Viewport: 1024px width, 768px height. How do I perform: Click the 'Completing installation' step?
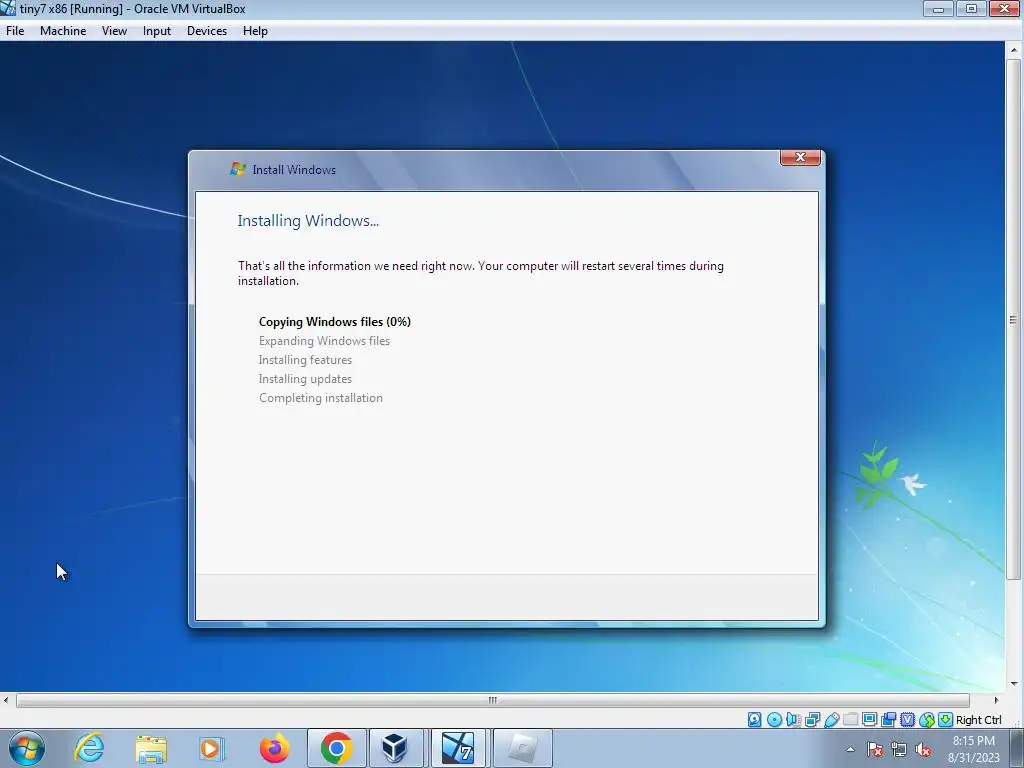click(x=321, y=398)
